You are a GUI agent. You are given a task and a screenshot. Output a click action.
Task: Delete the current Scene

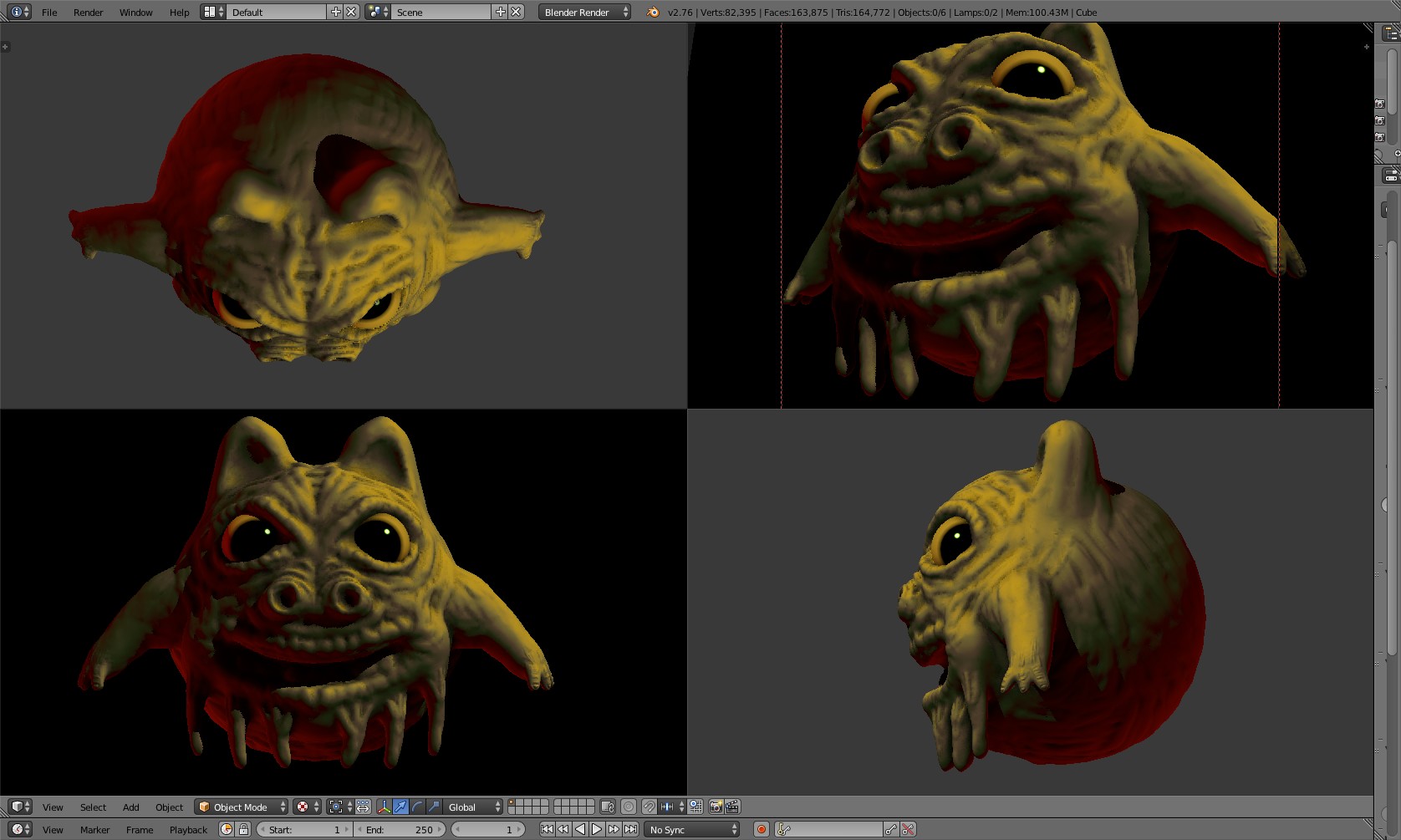(x=517, y=12)
